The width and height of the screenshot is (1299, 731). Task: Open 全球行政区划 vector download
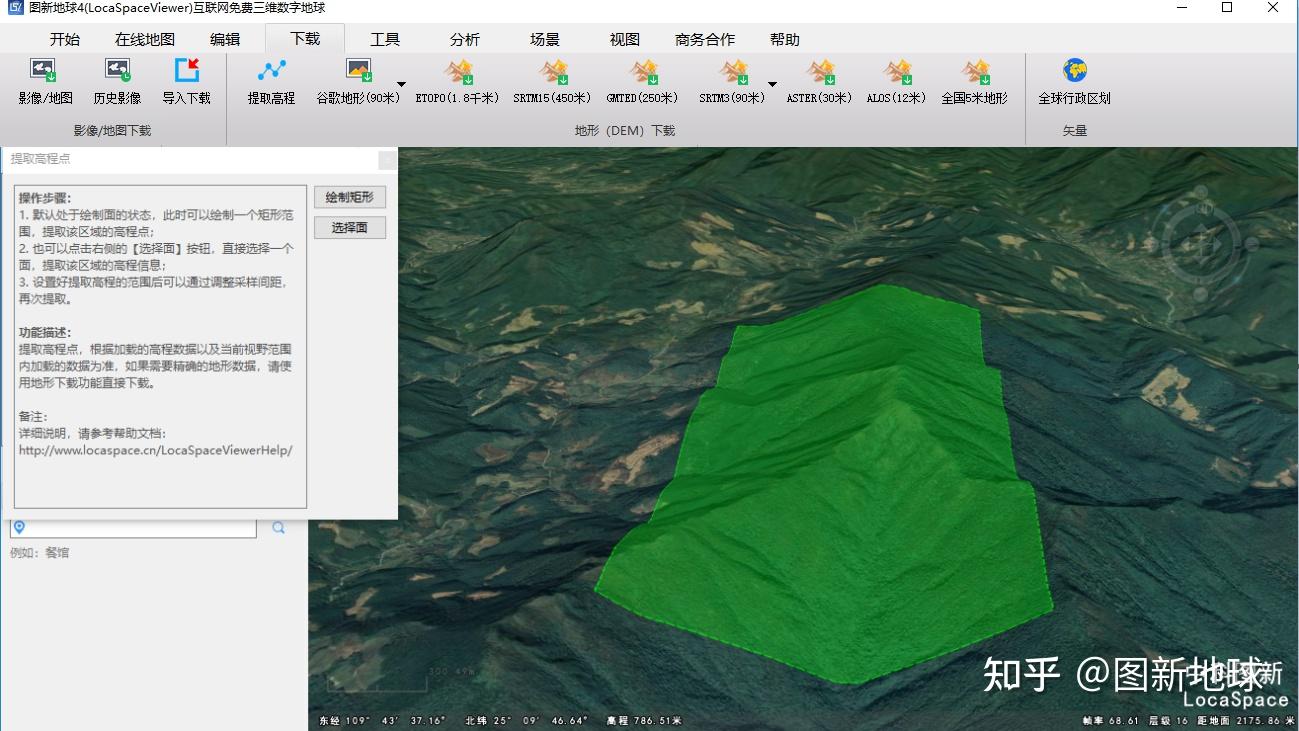coord(1075,82)
